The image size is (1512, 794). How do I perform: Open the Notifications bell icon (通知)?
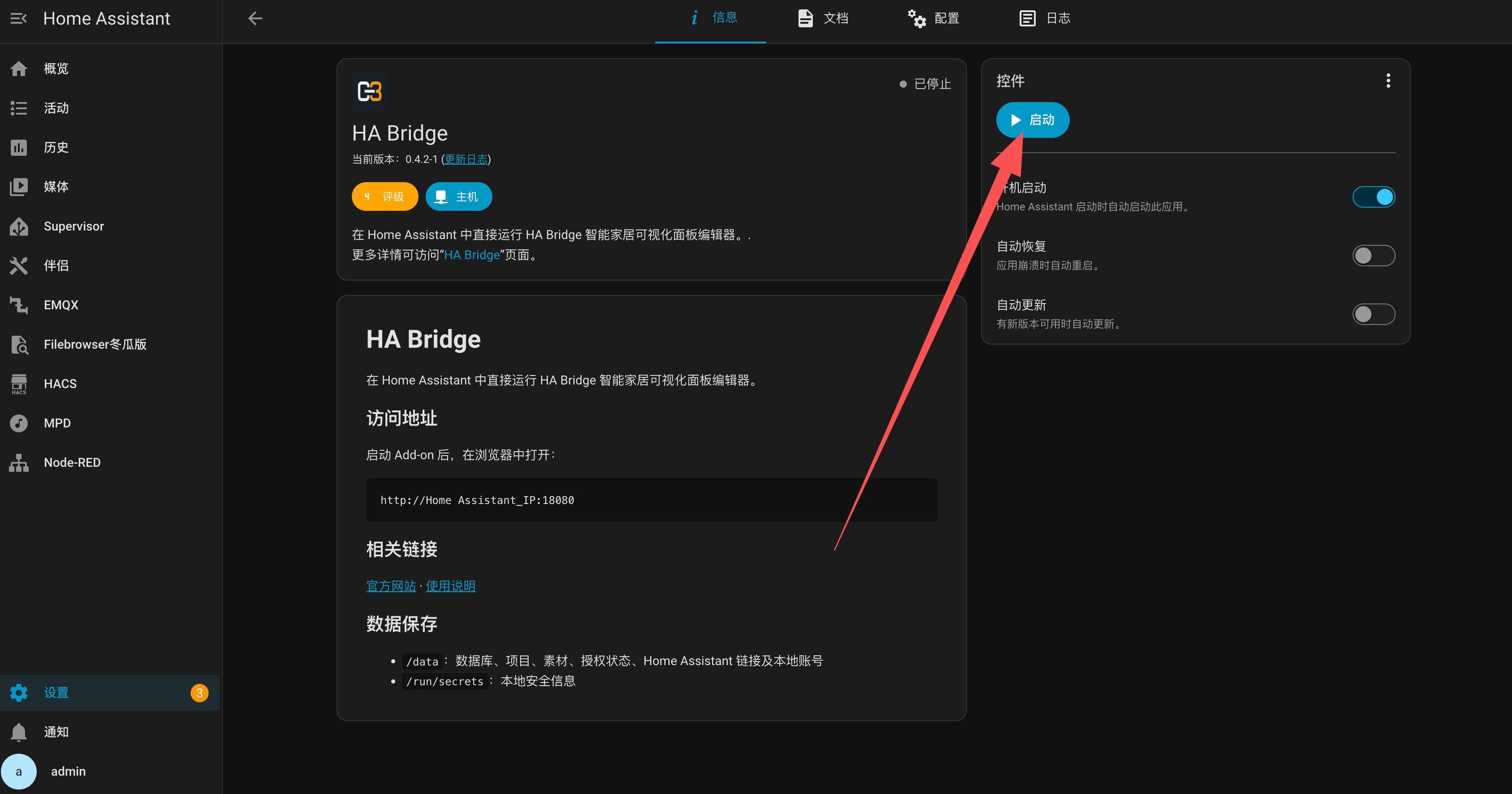pos(19,732)
